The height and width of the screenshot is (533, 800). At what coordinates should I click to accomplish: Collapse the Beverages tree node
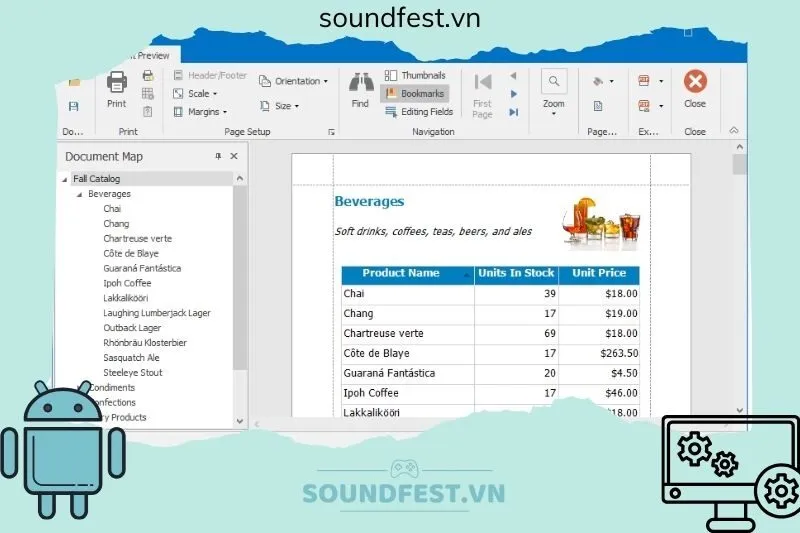(x=80, y=194)
